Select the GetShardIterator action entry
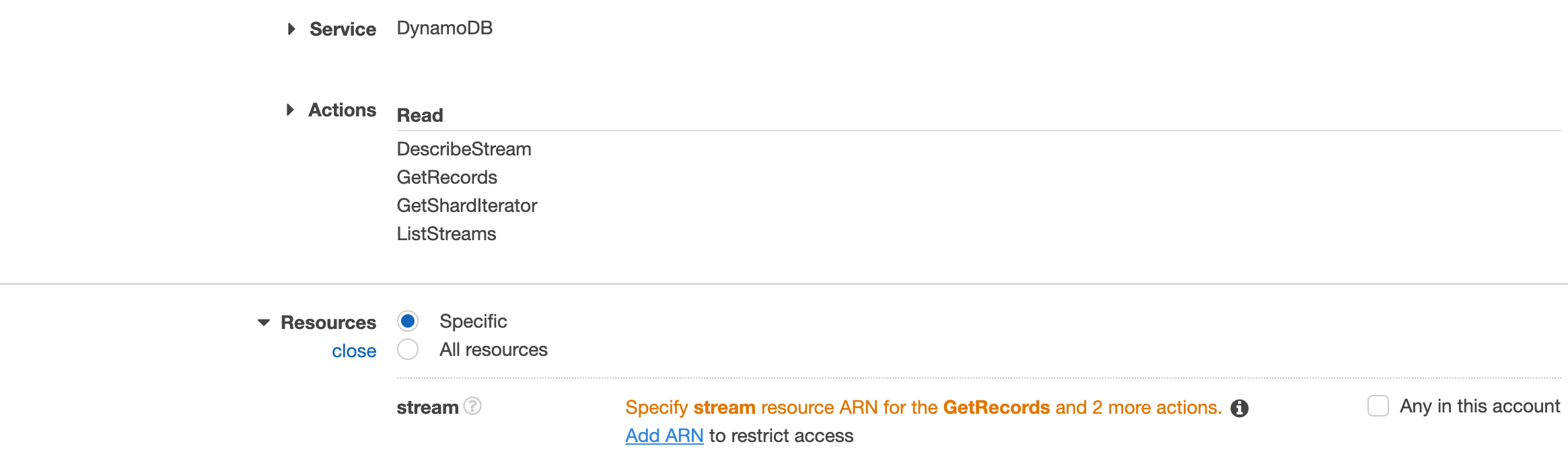This screenshot has width=1568, height=475. 467,206
